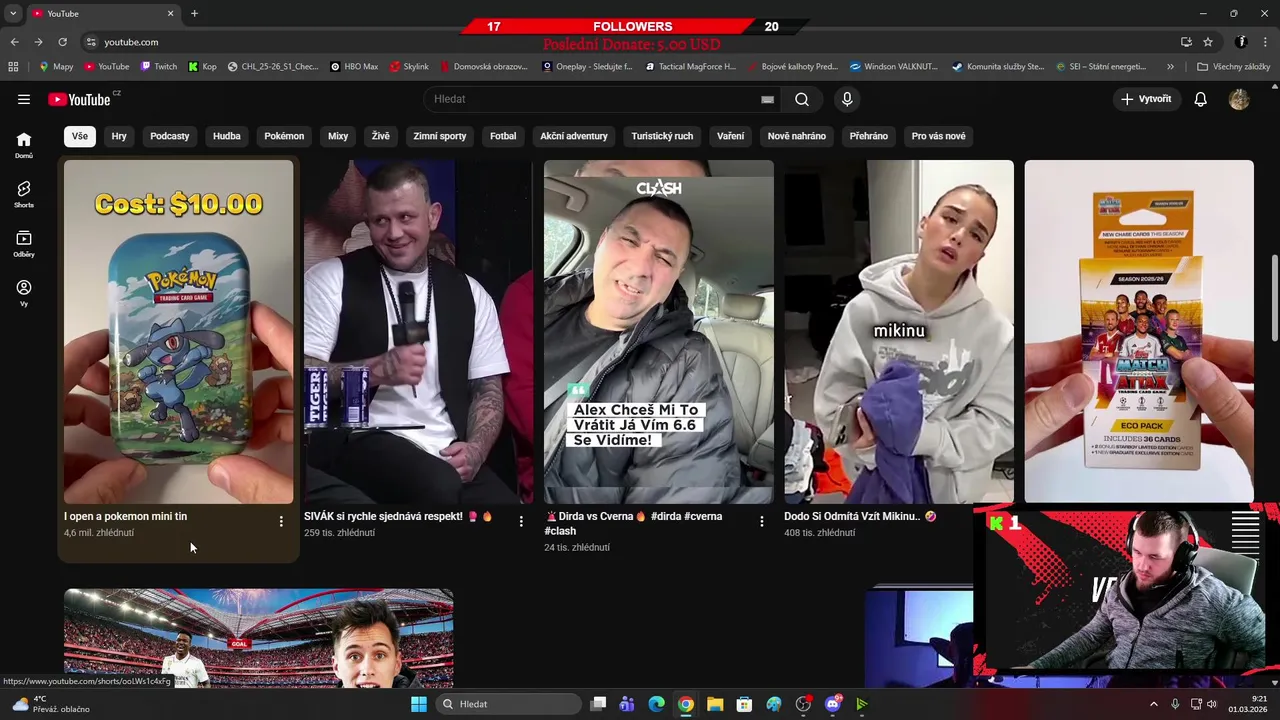The image size is (1280, 720).
Task: Select the Podcasty filter chip
Action: pyautogui.click(x=170, y=136)
